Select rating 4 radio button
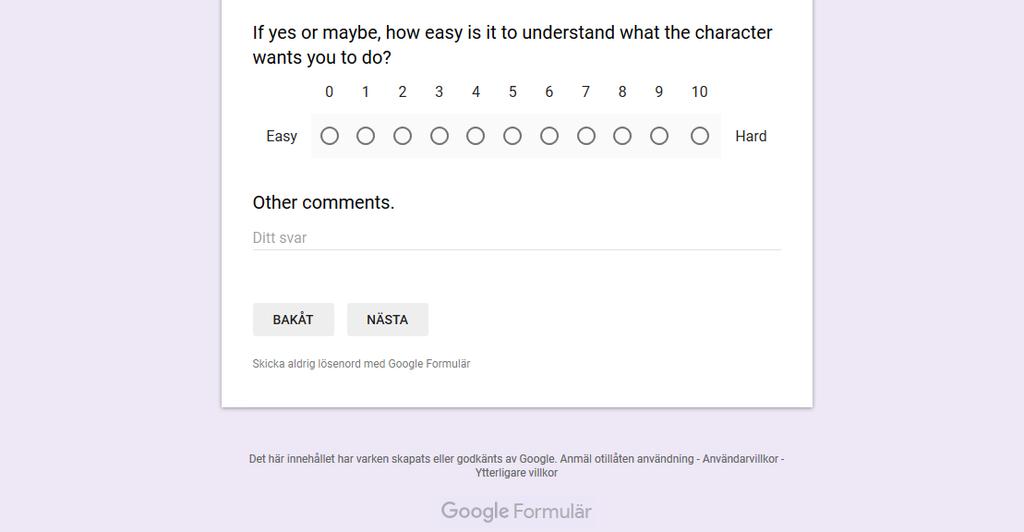Viewport: 1024px width, 532px height. [475, 136]
